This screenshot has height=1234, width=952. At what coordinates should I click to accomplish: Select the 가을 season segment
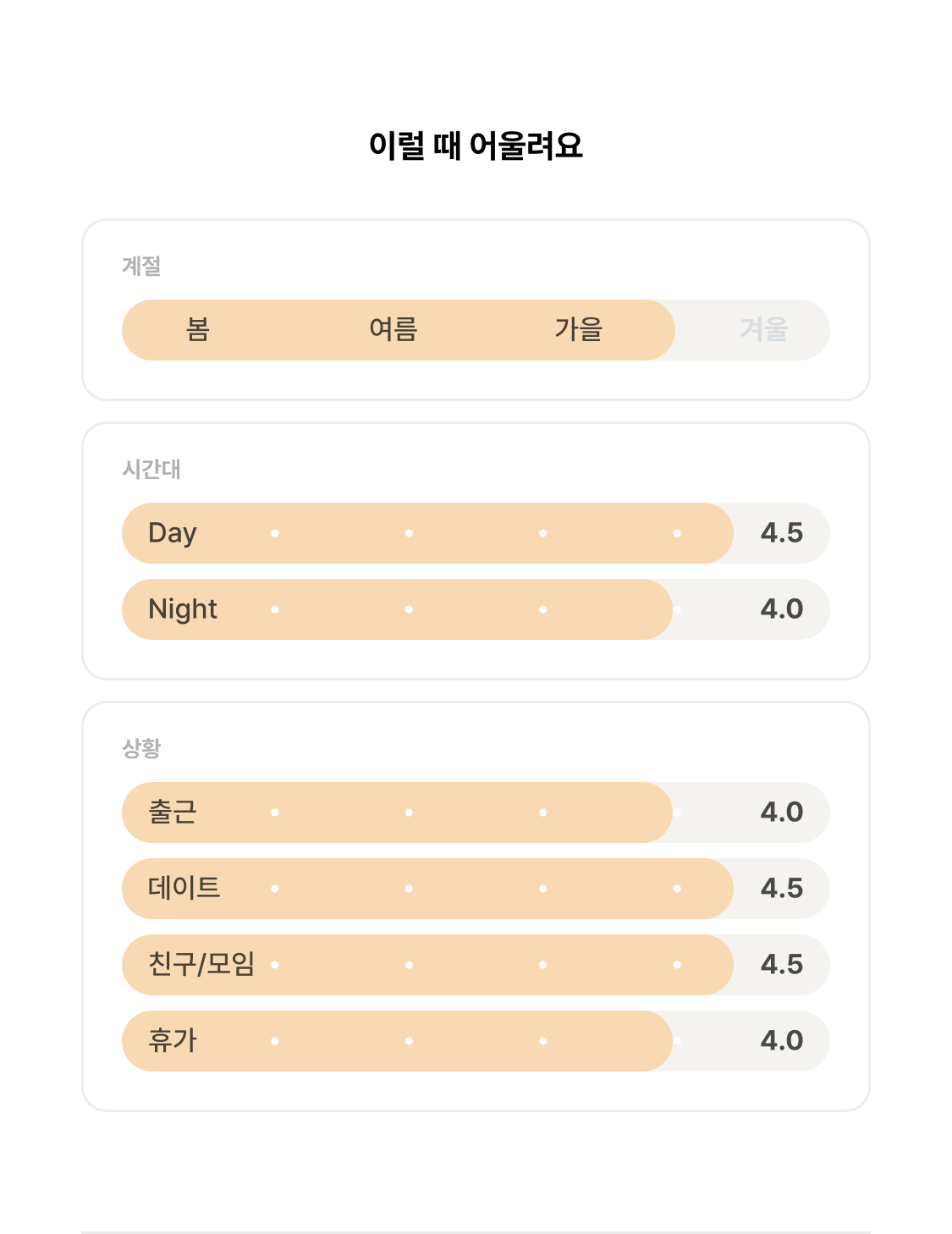579,330
